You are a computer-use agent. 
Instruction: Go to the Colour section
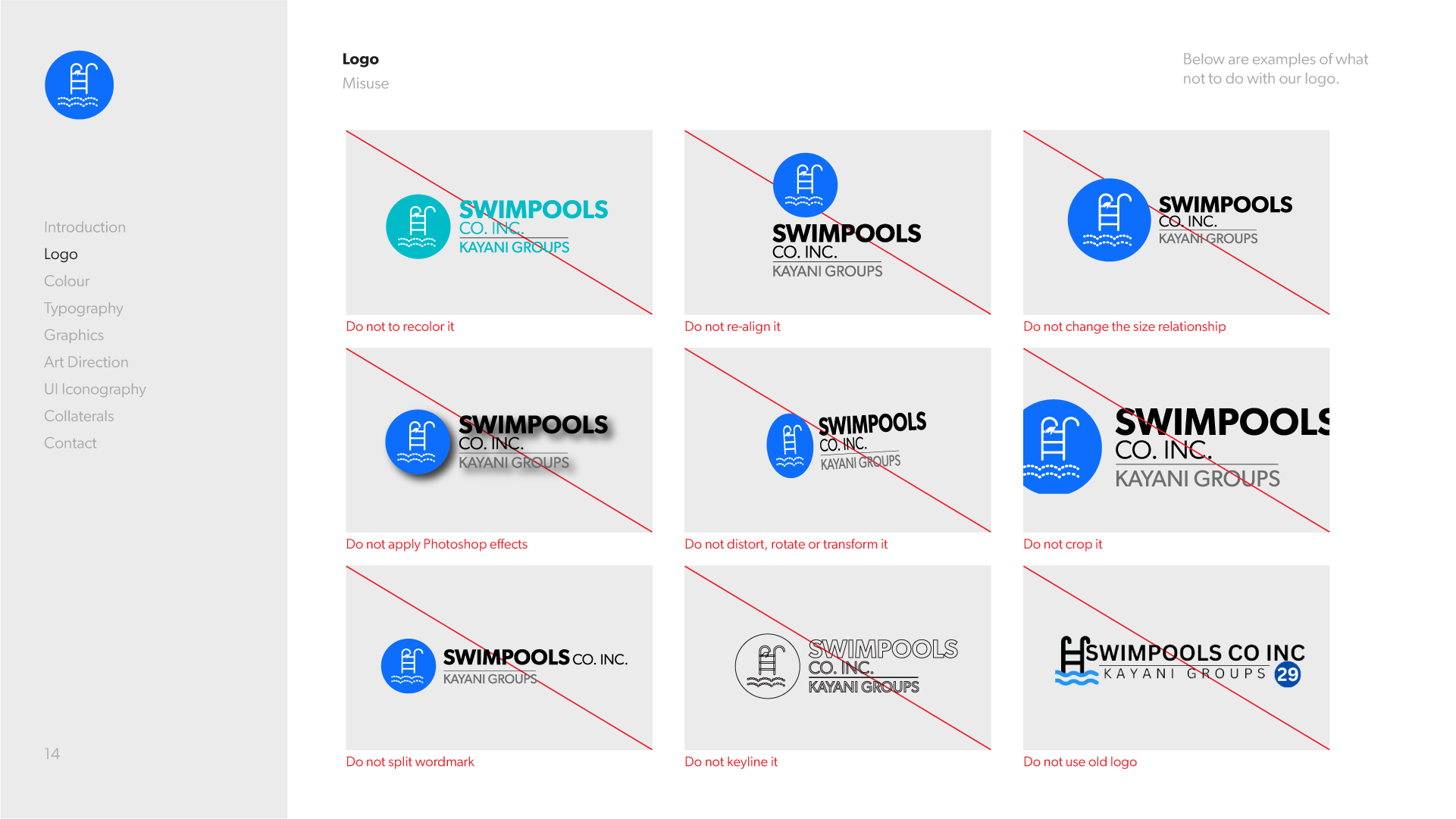[67, 281]
